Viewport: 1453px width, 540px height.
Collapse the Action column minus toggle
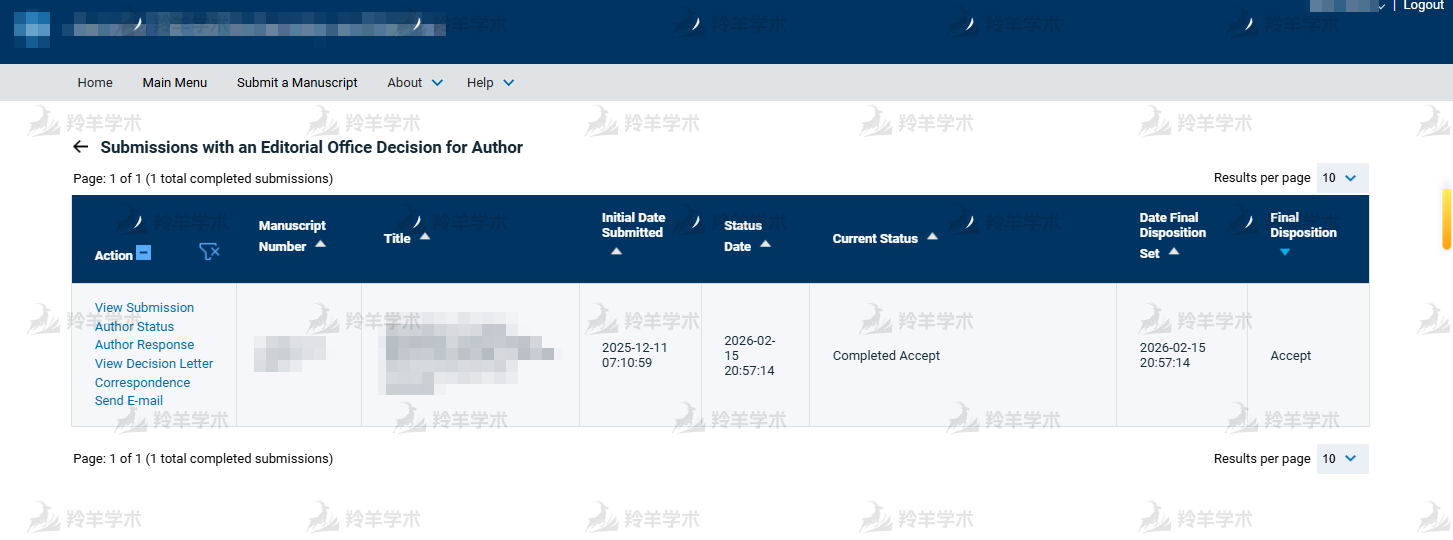tap(143, 253)
